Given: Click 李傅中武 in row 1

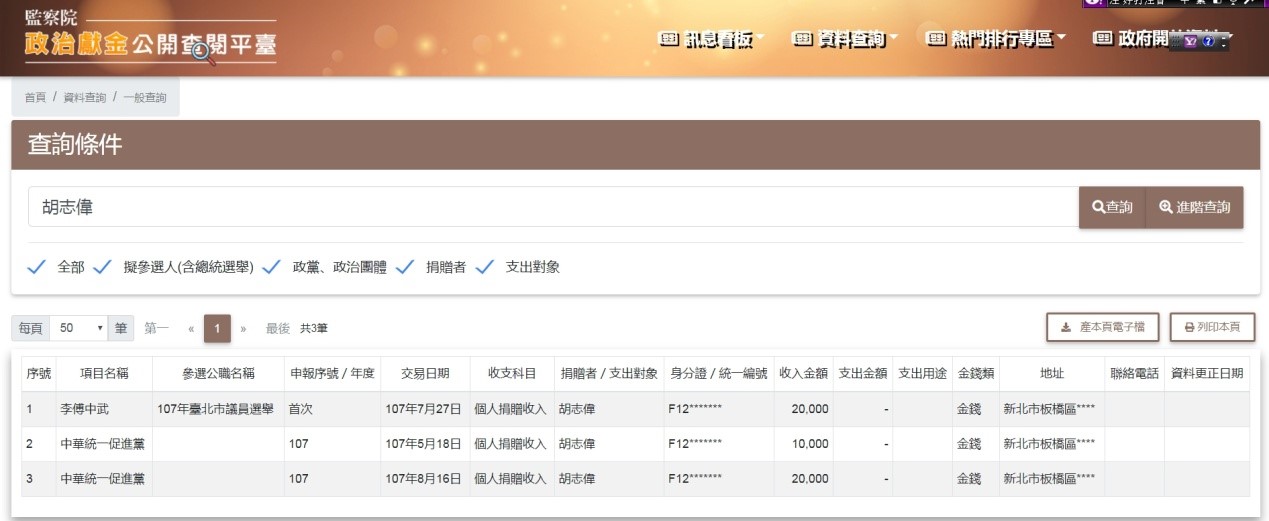Looking at the screenshot, I should (x=86, y=409).
